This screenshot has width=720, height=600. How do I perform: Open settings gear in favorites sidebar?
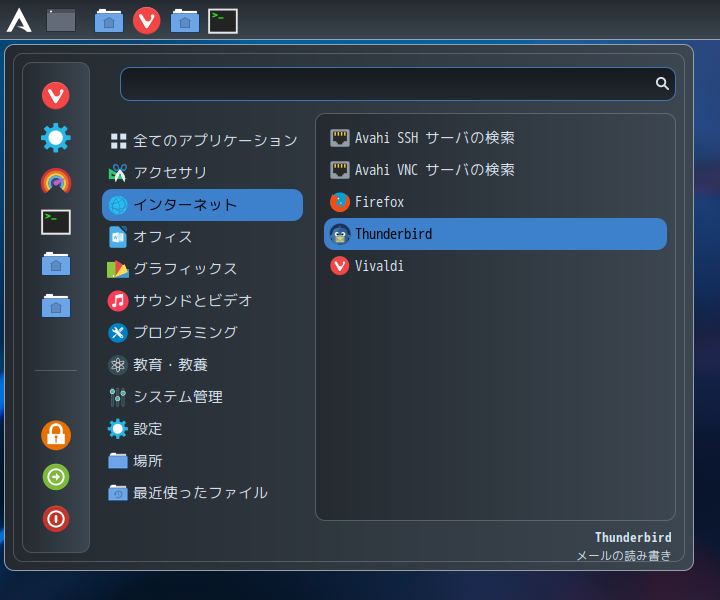click(x=56, y=138)
